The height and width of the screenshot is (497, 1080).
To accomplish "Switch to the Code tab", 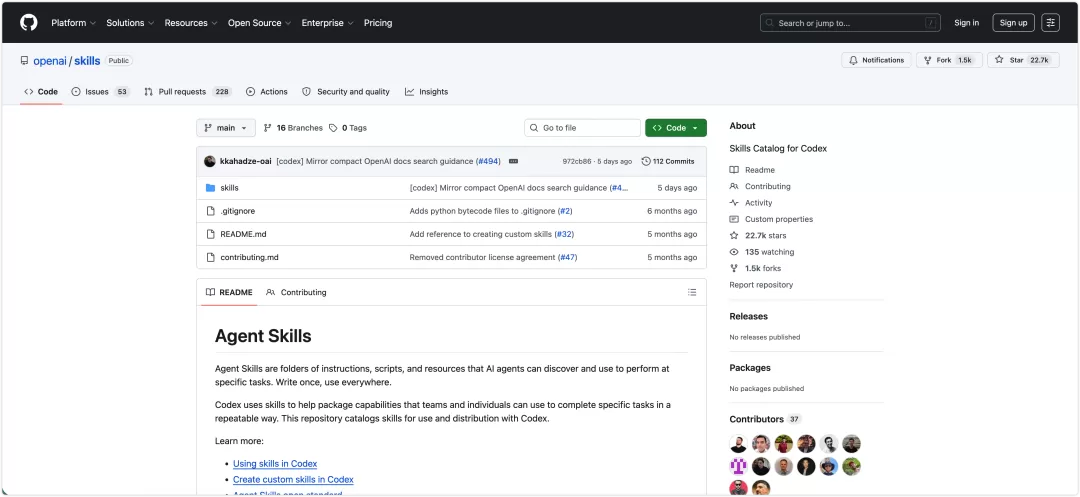I will 41,92.
